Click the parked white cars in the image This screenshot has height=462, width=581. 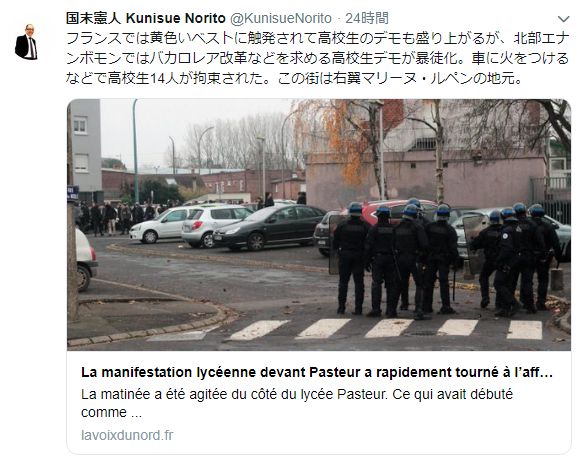click(x=191, y=226)
